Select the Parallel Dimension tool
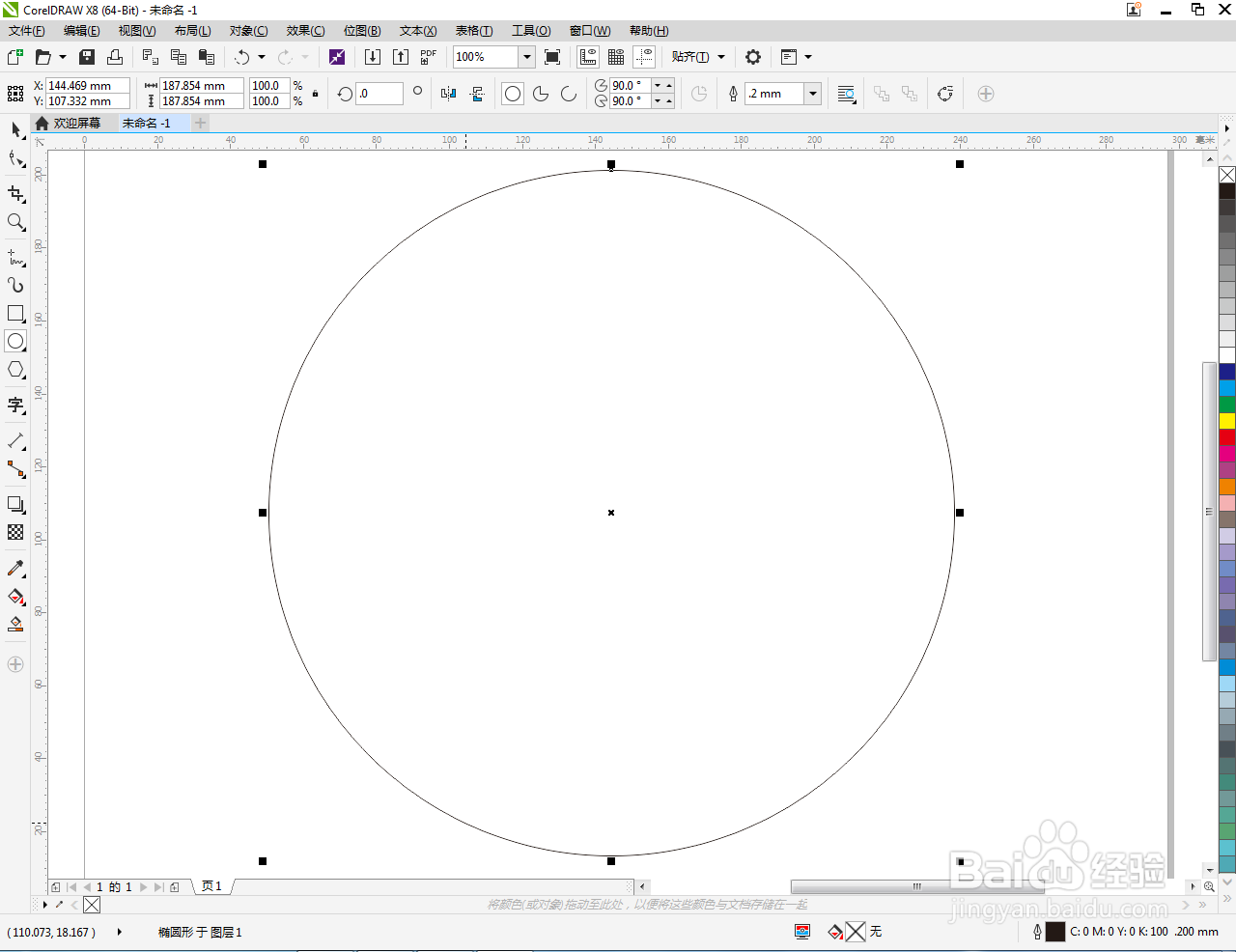 [x=15, y=440]
